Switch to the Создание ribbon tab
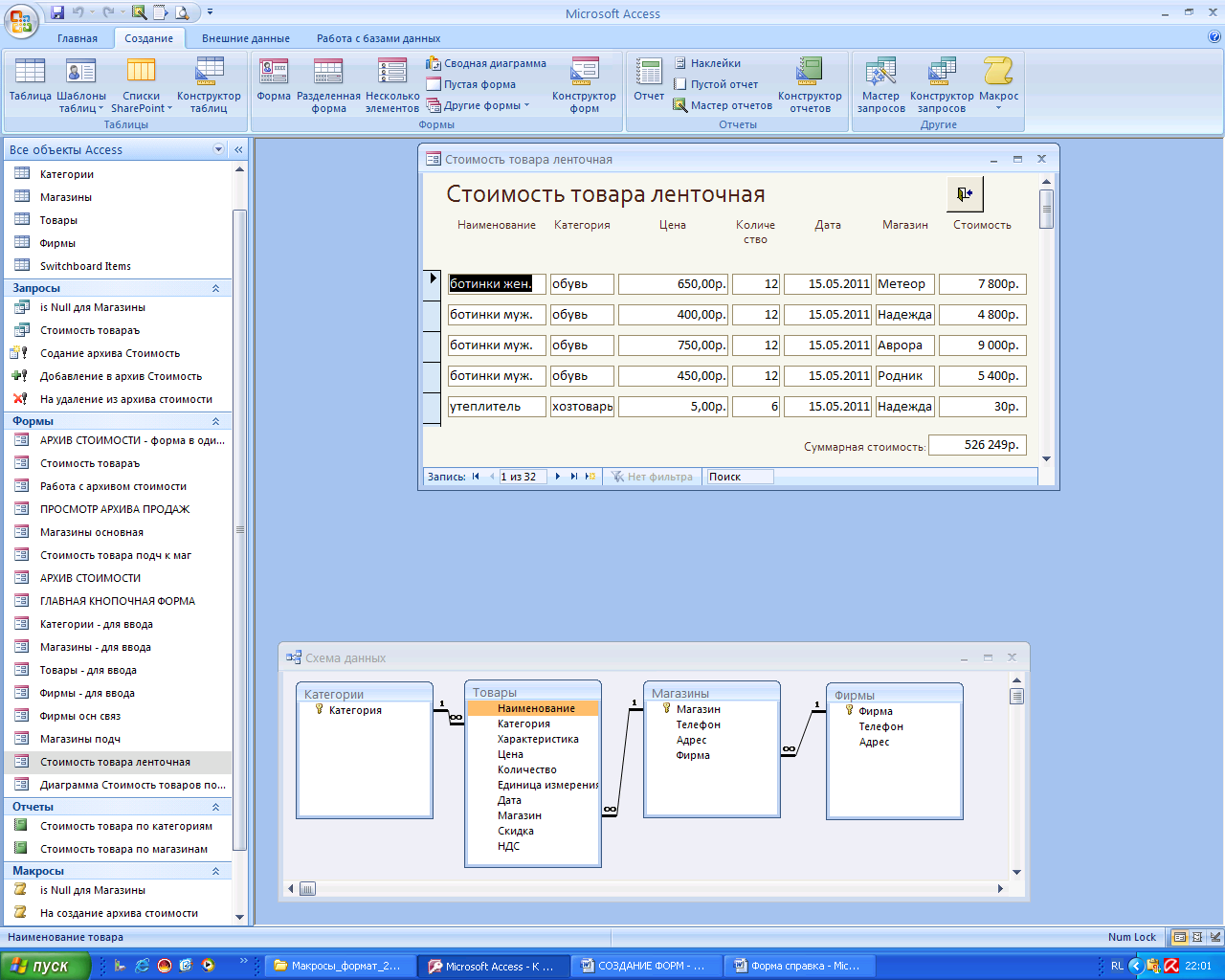 148,38
